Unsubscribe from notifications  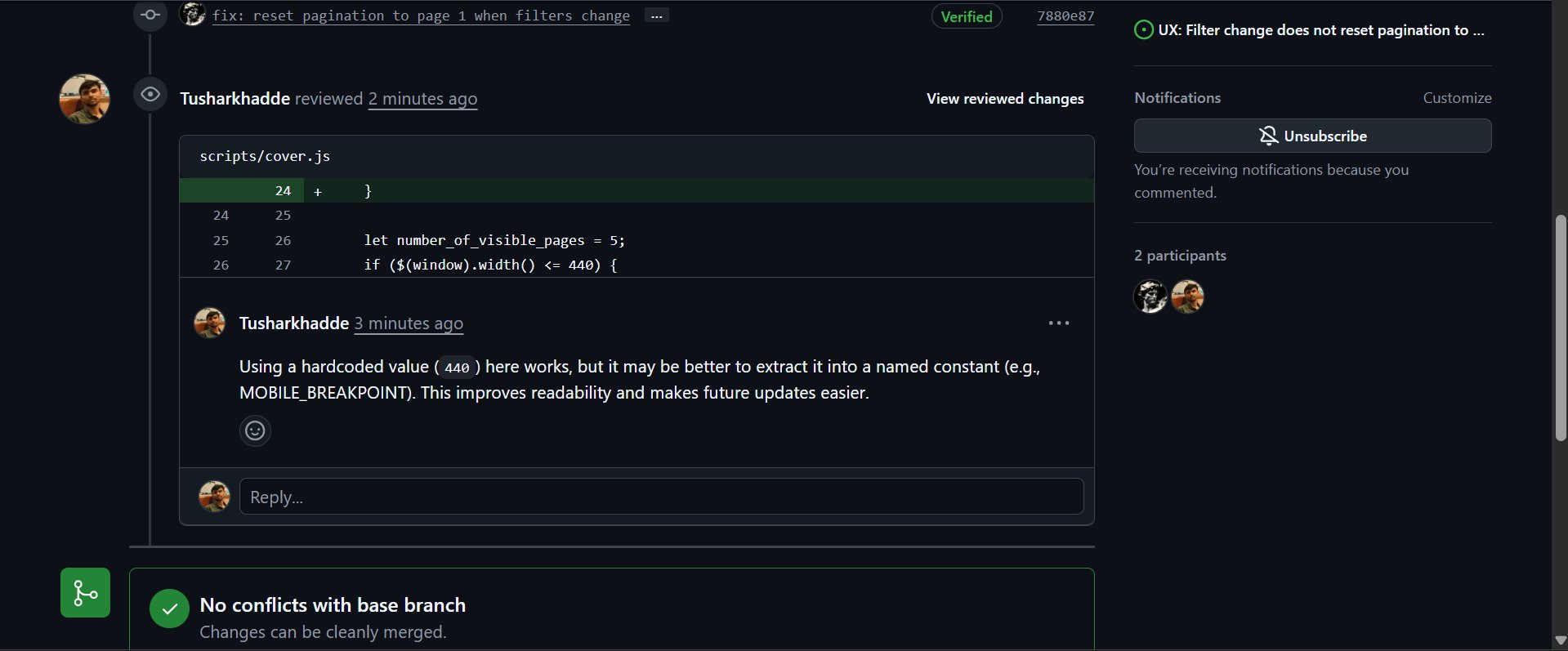(1312, 136)
